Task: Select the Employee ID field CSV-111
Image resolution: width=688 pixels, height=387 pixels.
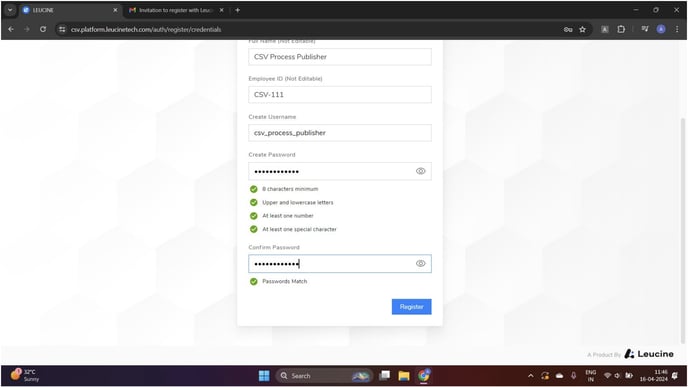Action: point(340,94)
